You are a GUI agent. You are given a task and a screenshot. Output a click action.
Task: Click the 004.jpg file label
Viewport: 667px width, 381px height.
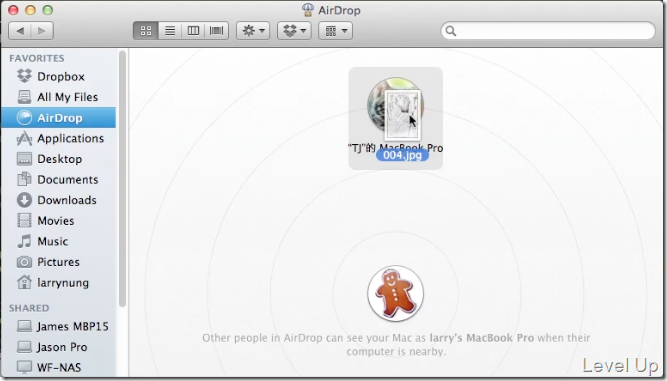(x=402, y=155)
